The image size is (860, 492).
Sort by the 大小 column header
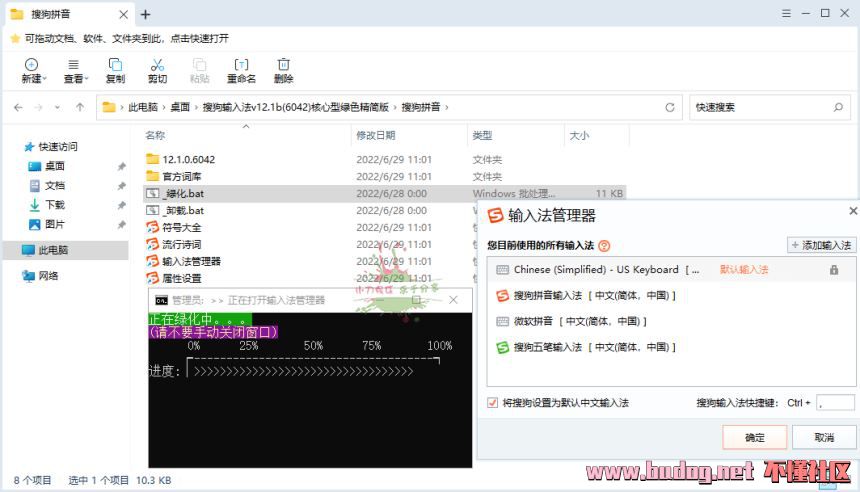pyautogui.click(x=579, y=135)
